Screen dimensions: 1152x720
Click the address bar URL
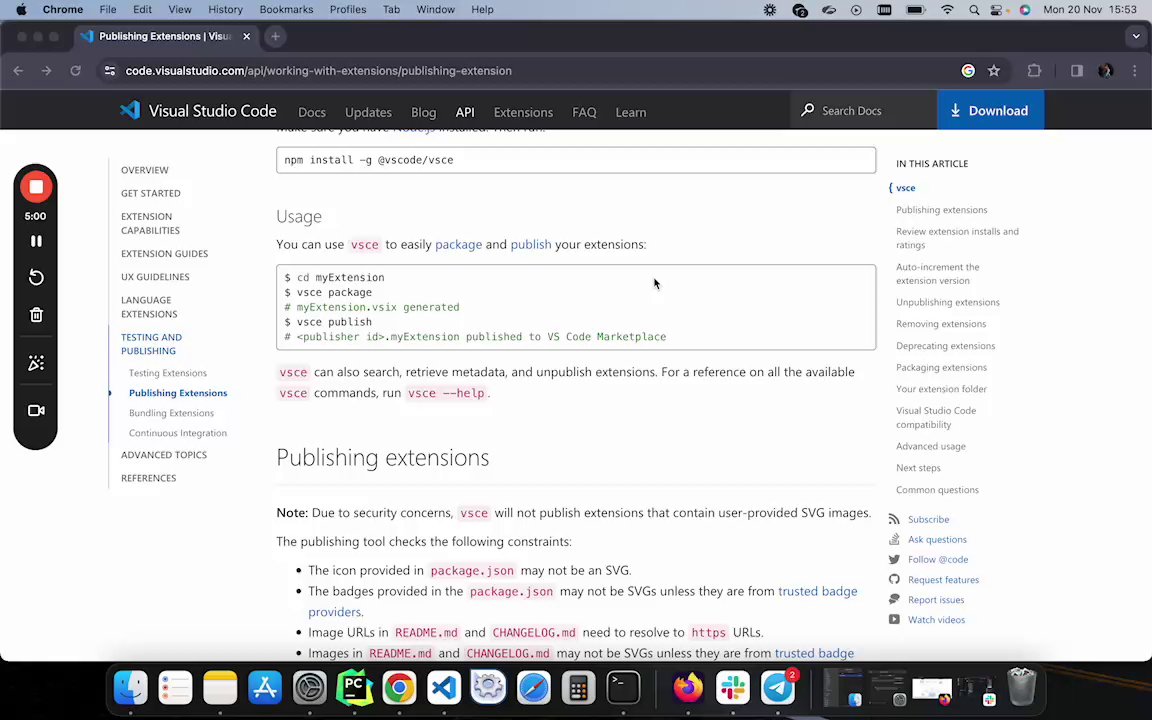click(x=318, y=71)
